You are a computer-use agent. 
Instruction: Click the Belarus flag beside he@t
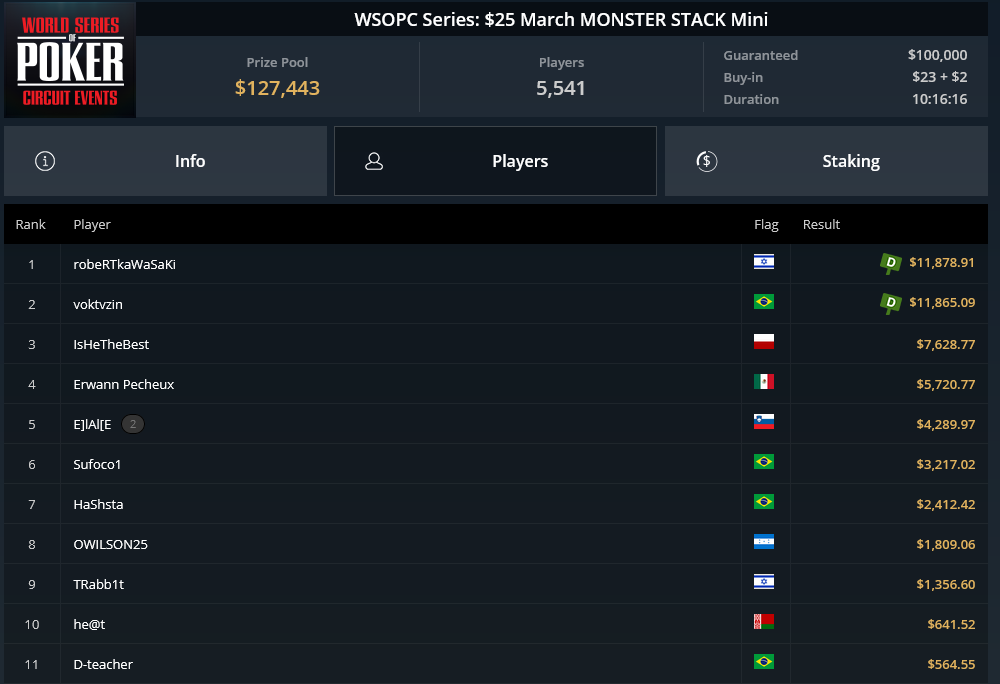click(x=763, y=622)
